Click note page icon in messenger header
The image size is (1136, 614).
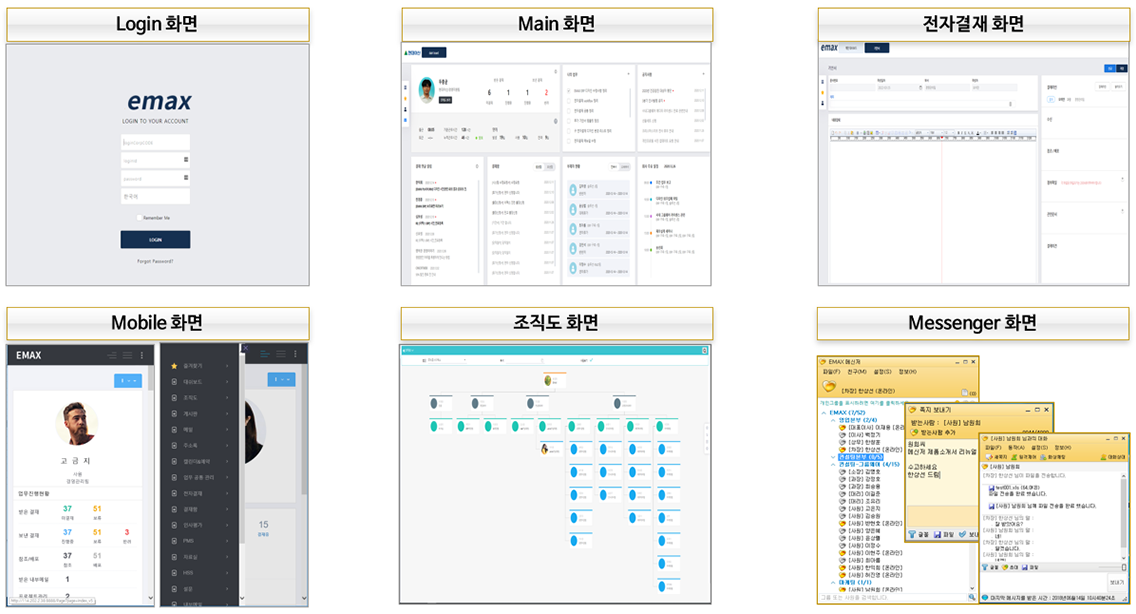[x=965, y=392]
